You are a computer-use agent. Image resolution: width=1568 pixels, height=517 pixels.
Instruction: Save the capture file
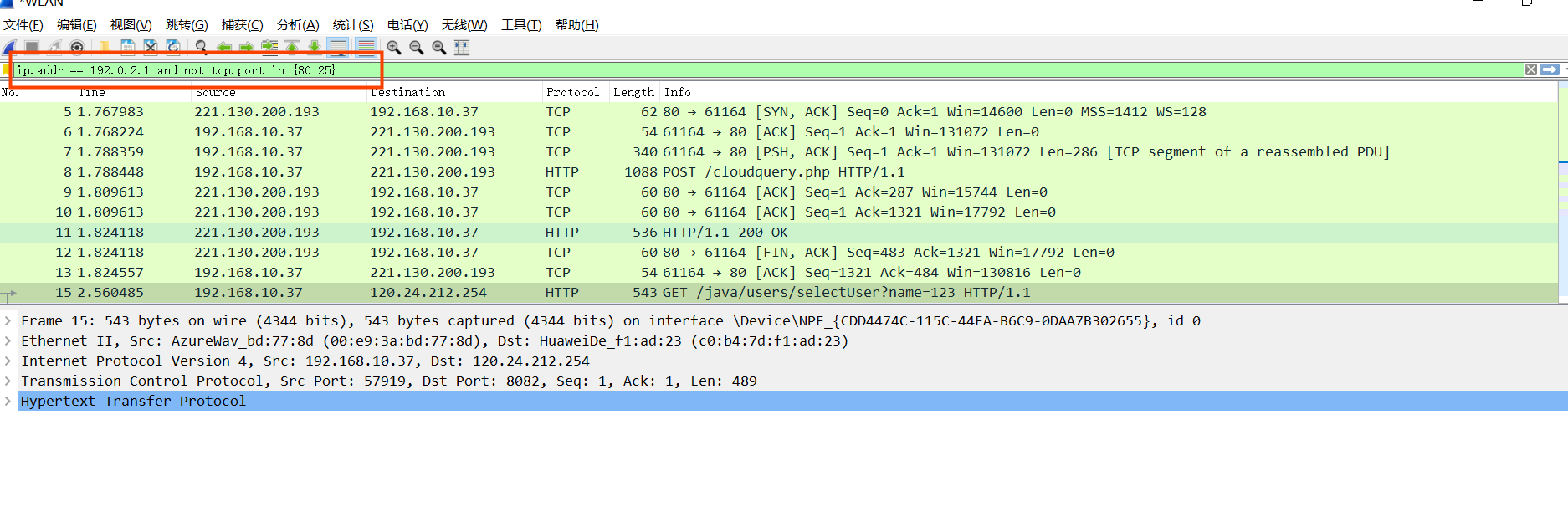[x=128, y=47]
